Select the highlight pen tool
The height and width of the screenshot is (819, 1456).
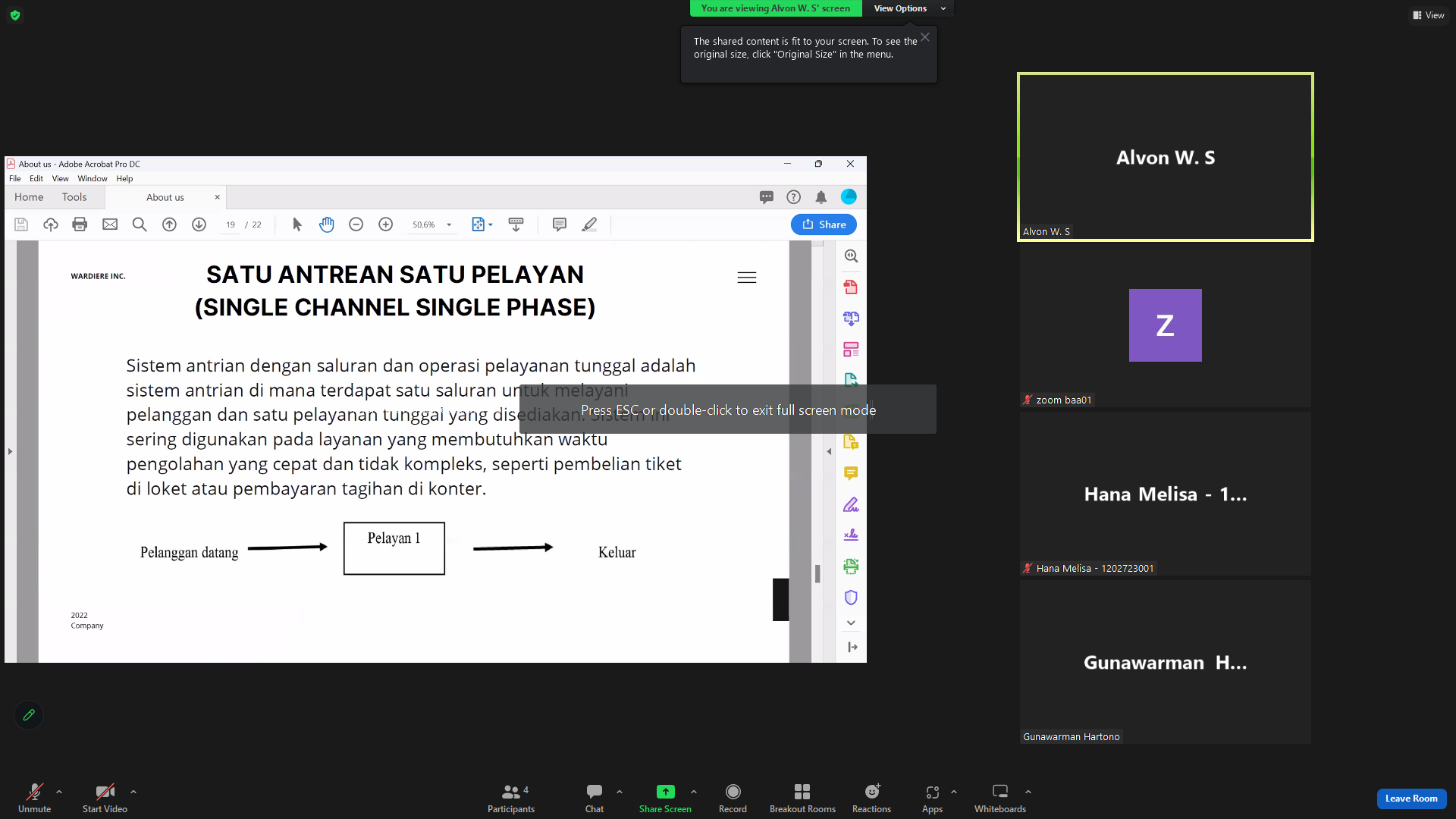click(x=589, y=224)
